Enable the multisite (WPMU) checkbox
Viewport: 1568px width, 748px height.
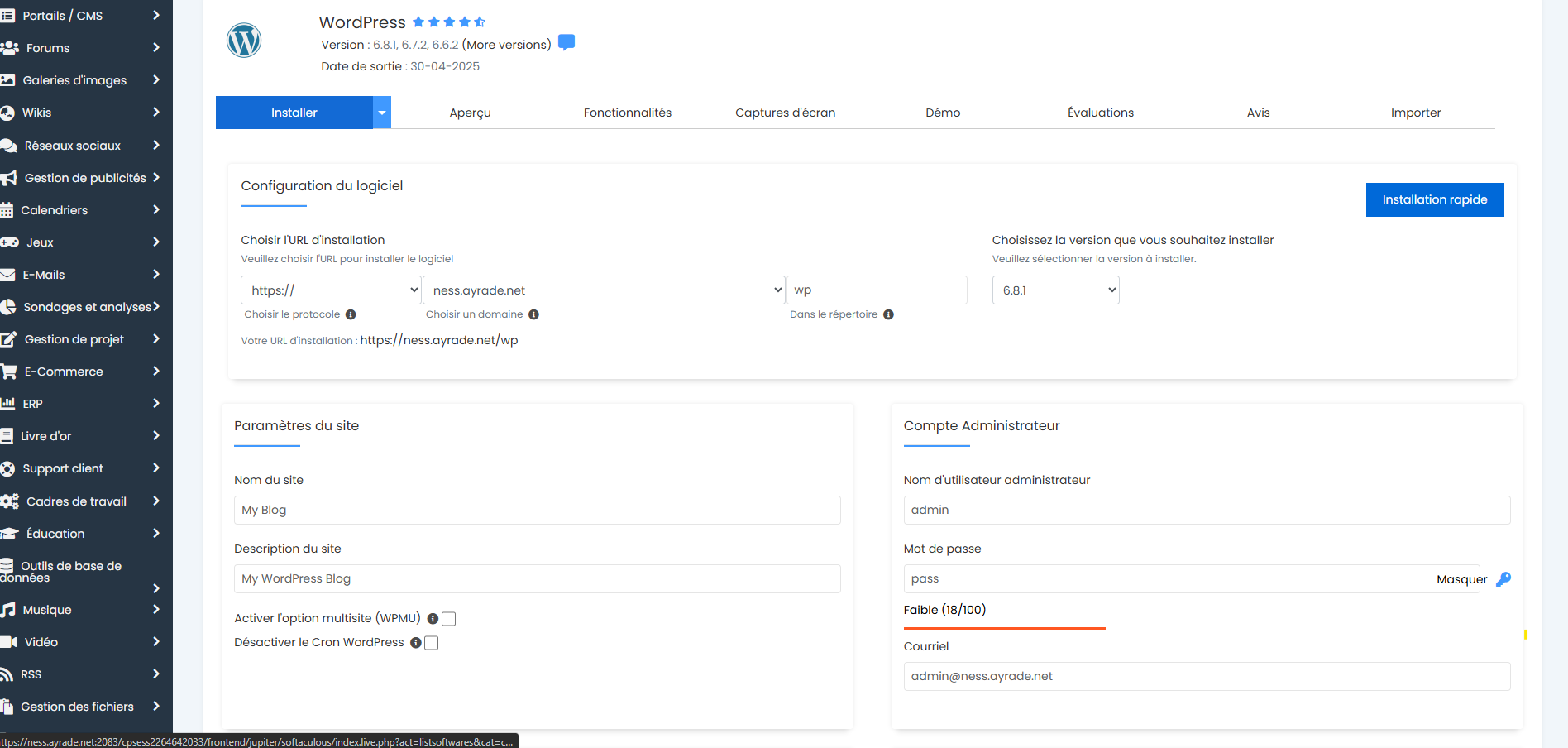449,619
